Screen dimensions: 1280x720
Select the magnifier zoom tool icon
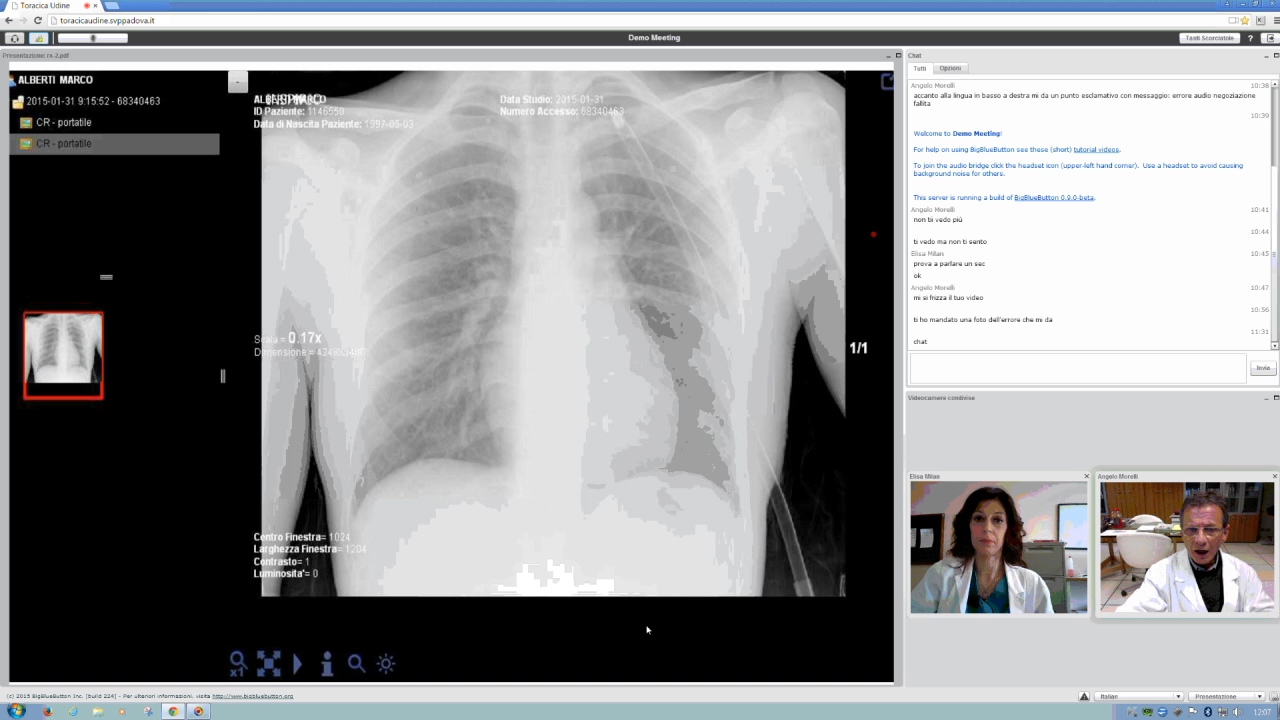pyautogui.click(x=356, y=663)
